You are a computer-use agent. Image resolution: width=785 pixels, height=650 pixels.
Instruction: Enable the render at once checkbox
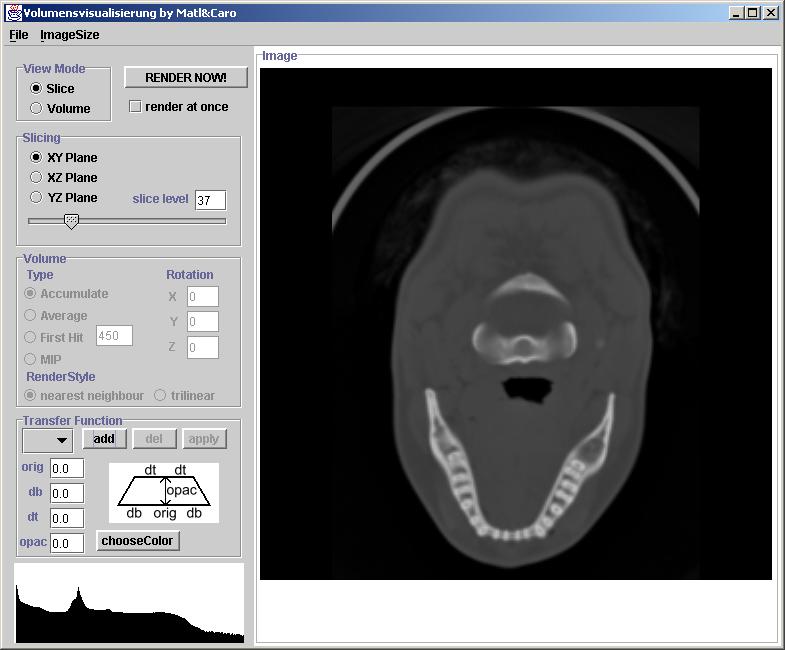click(135, 107)
